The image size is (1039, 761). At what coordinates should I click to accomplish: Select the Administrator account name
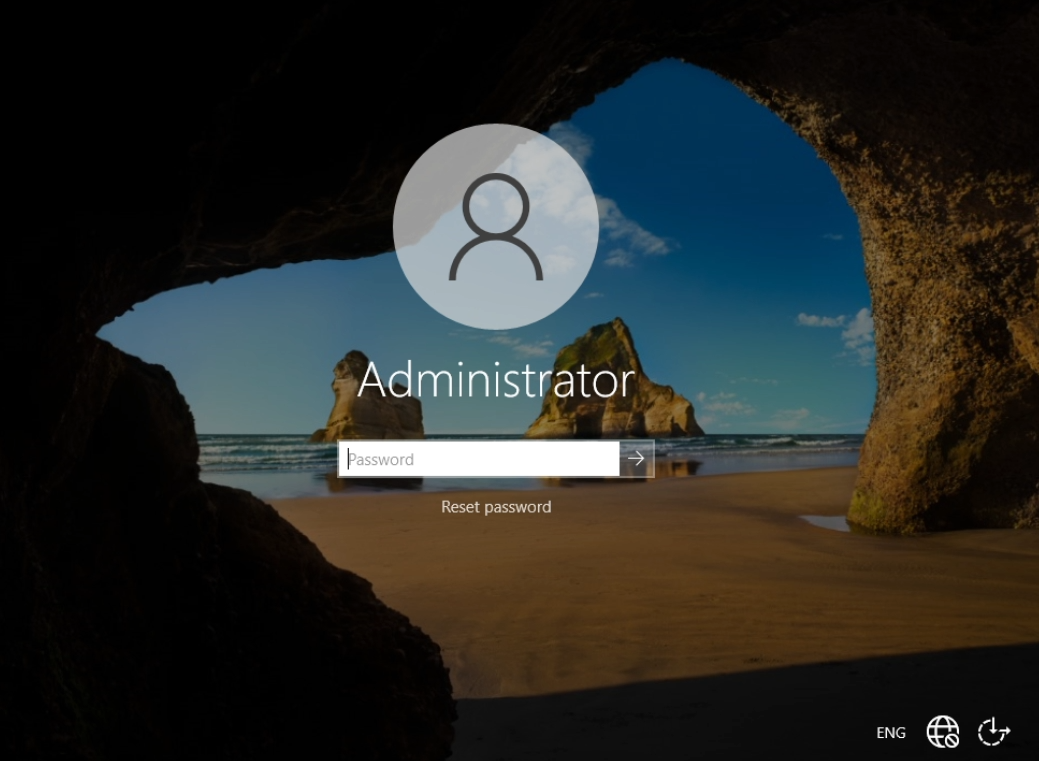tap(496, 381)
